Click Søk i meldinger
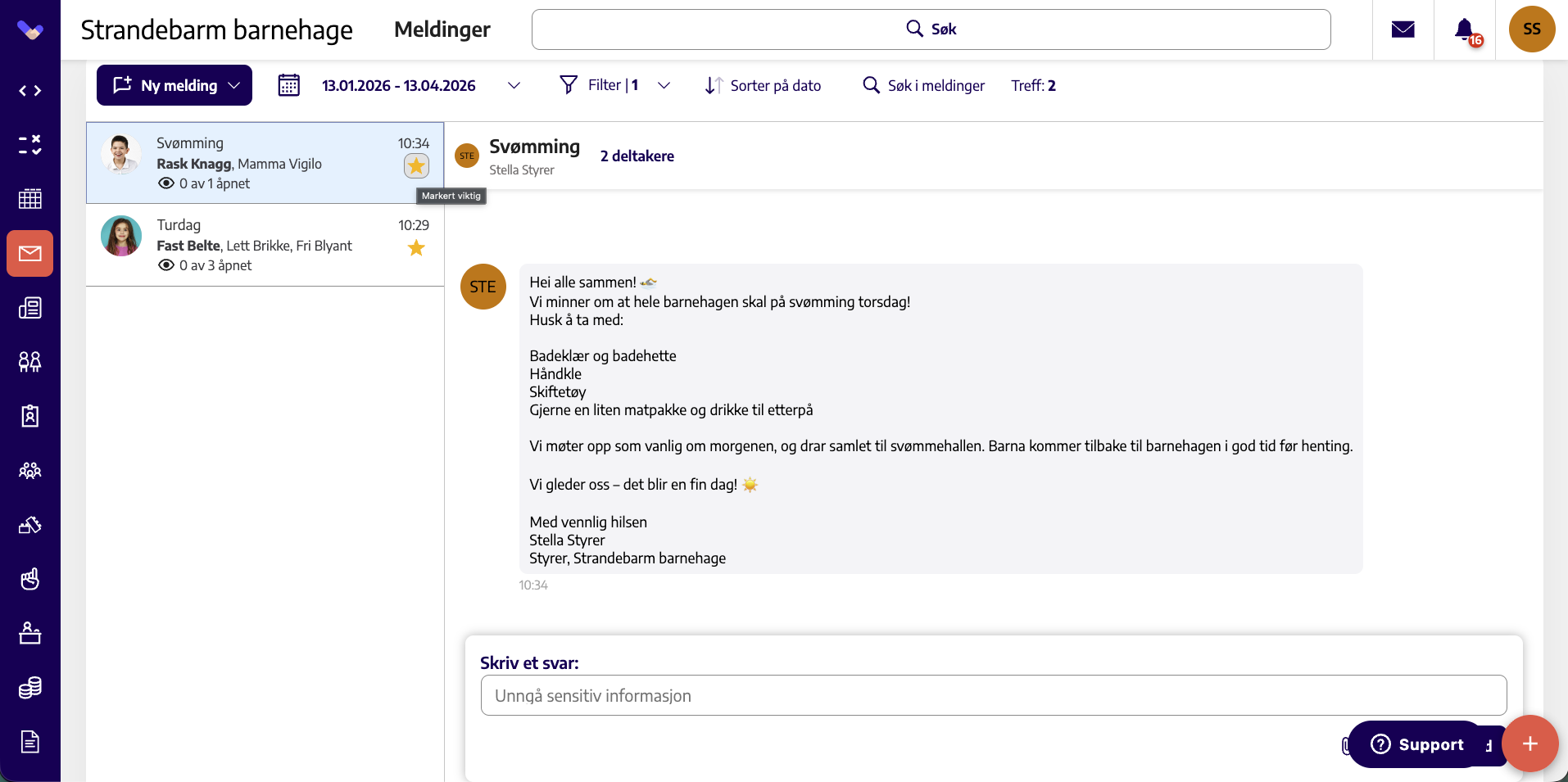 (x=923, y=86)
